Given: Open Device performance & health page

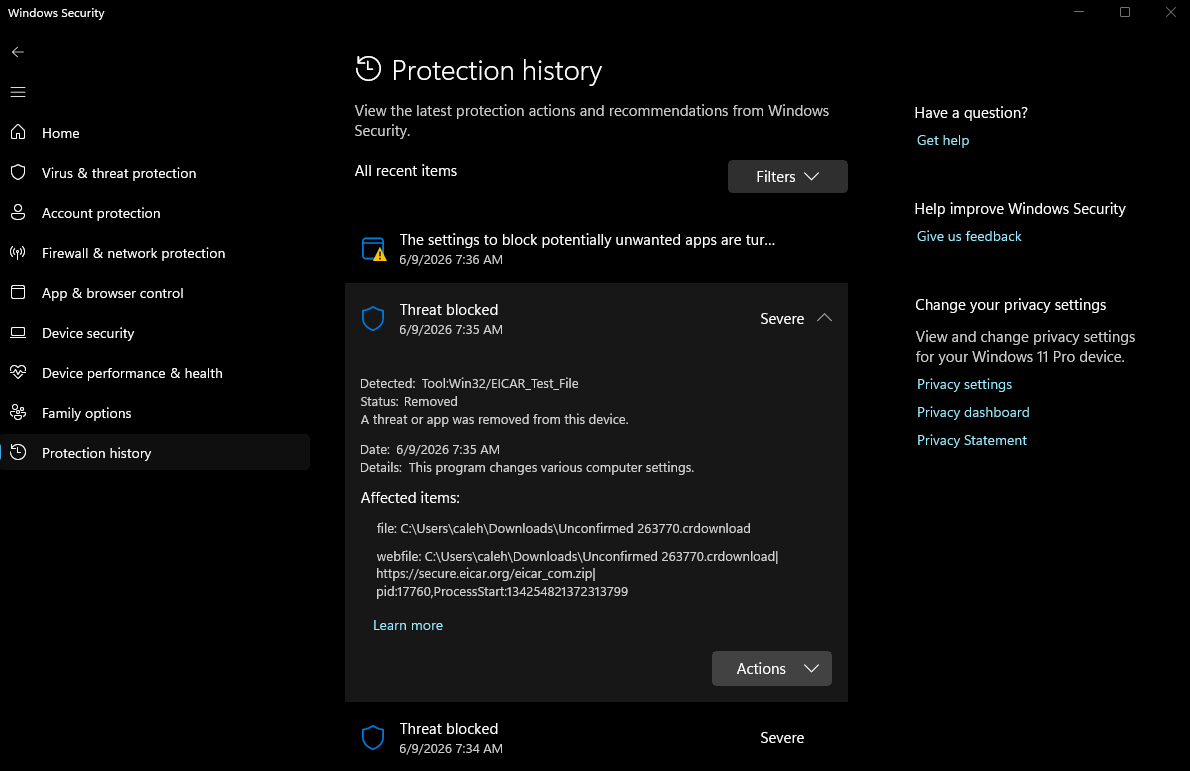Looking at the screenshot, I should click(x=156, y=373).
